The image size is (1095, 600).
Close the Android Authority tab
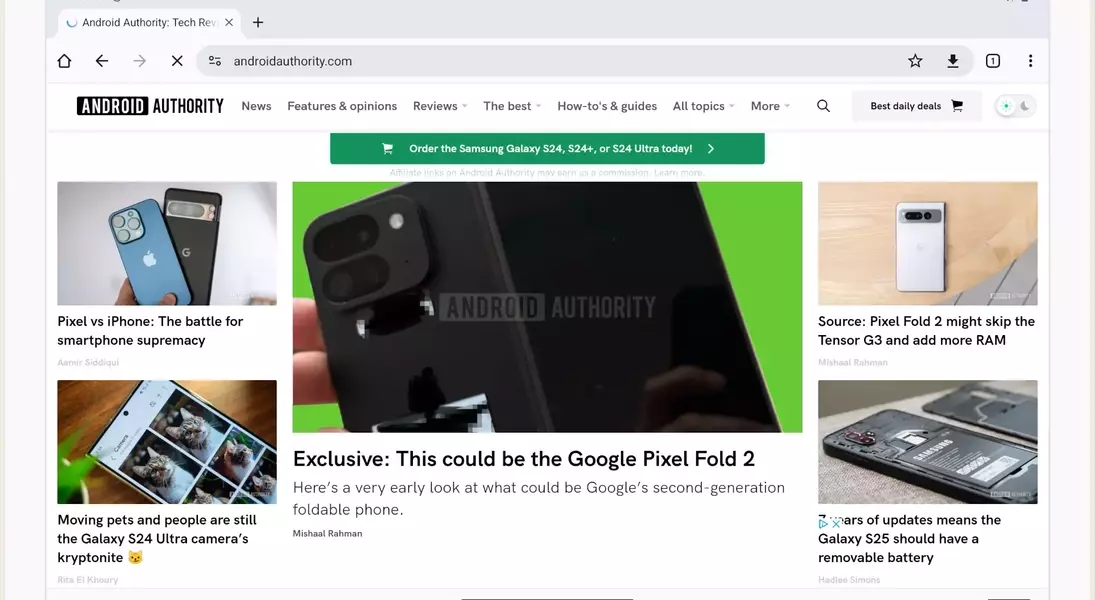tap(229, 22)
